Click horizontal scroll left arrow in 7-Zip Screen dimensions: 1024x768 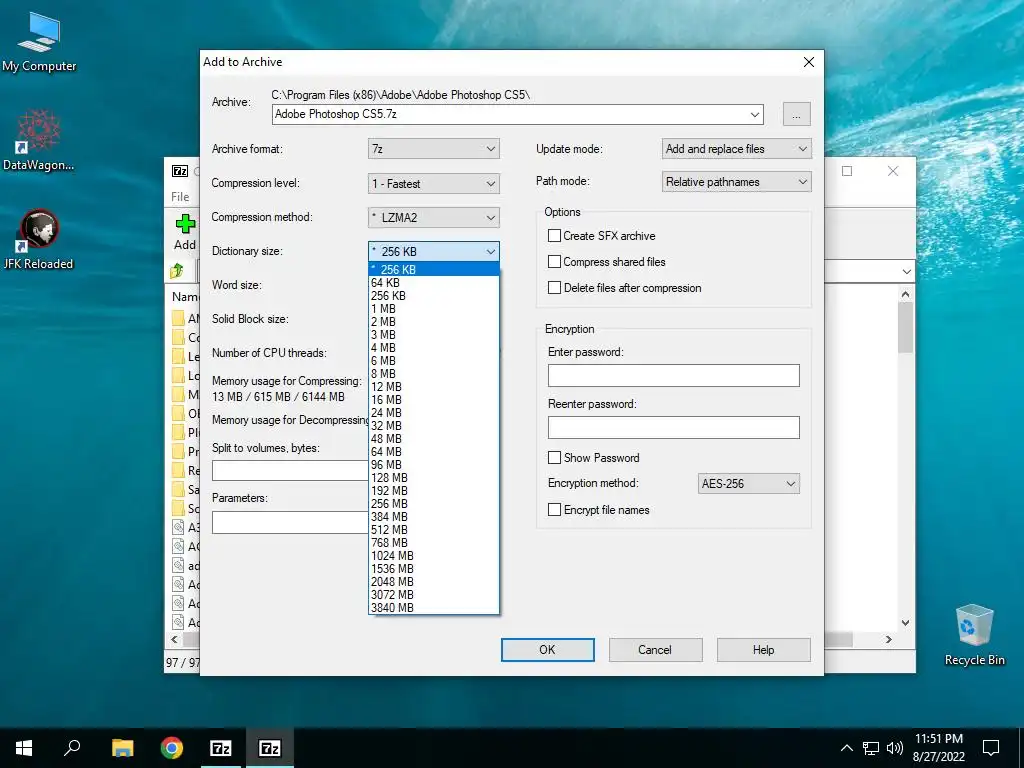[x=174, y=639]
